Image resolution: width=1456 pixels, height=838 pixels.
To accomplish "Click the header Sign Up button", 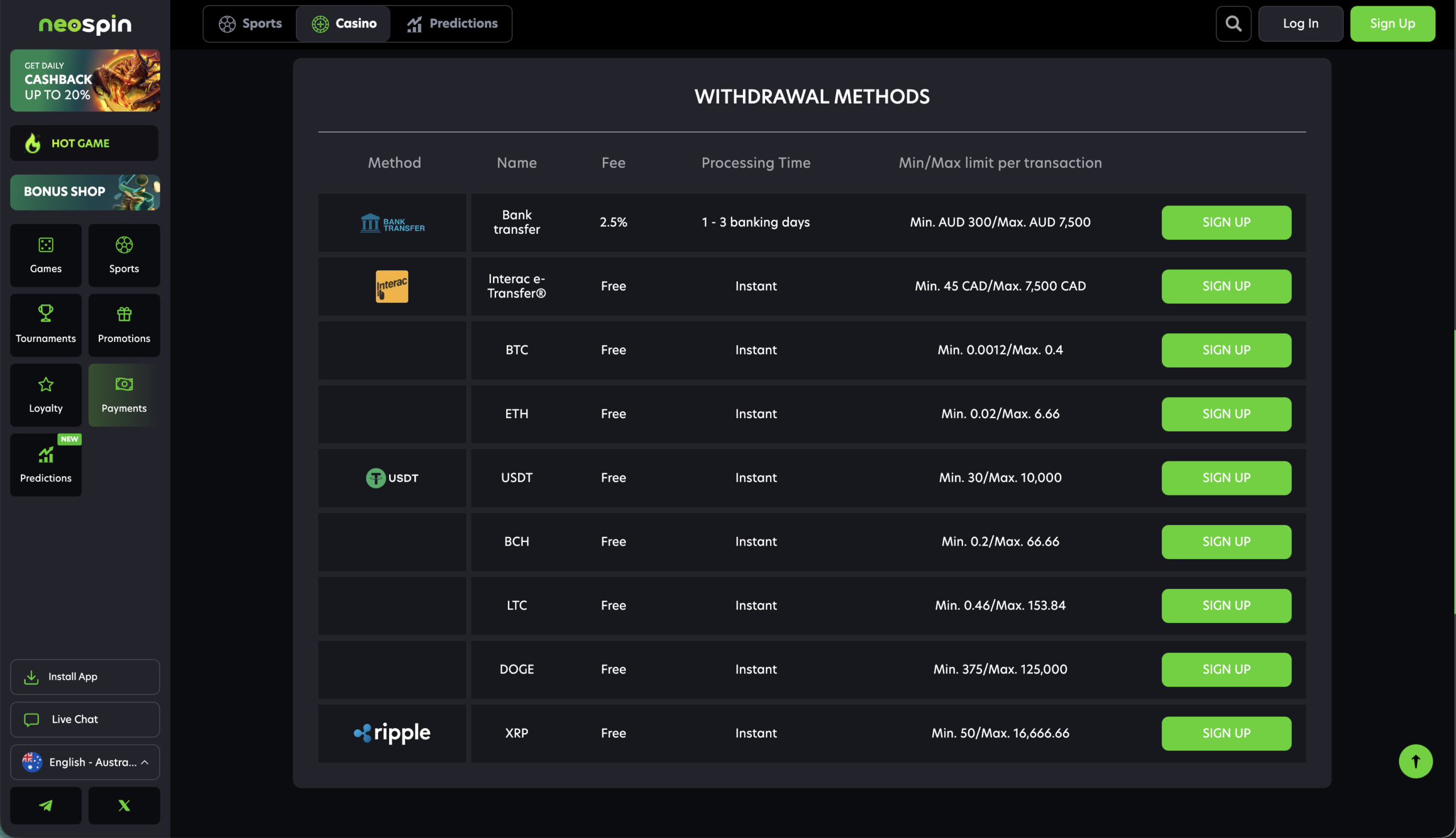I will (1393, 23).
